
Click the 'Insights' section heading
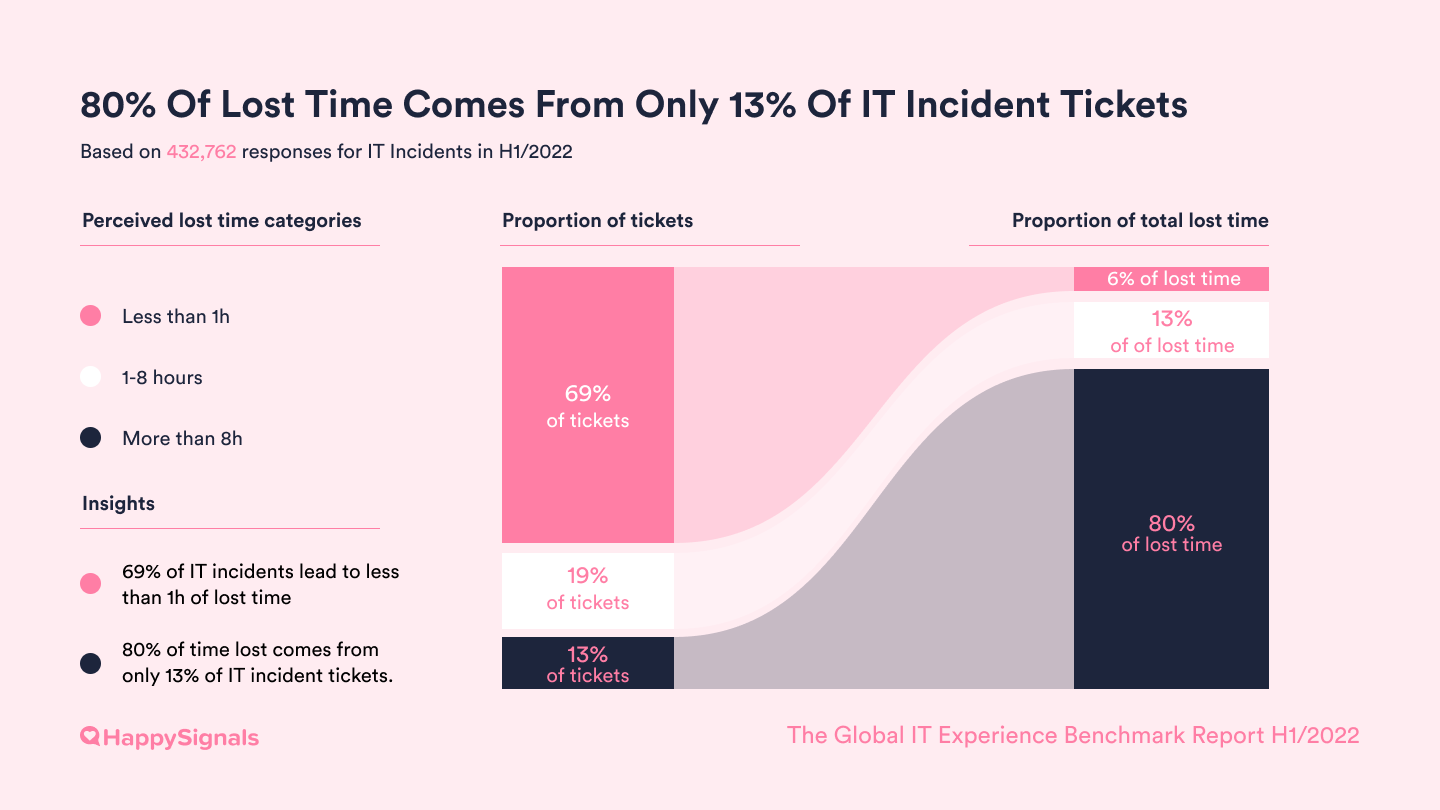pyautogui.click(x=118, y=503)
